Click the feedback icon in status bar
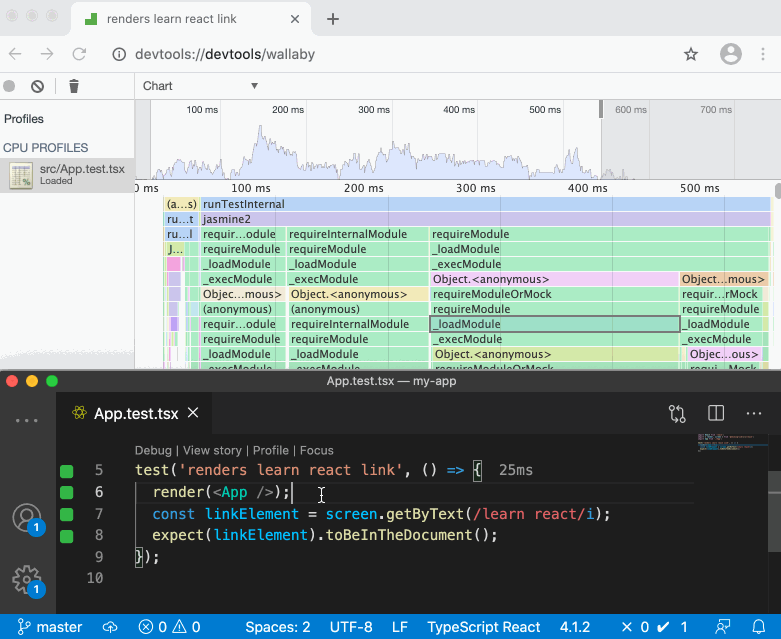 pyautogui.click(x=723, y=627)
